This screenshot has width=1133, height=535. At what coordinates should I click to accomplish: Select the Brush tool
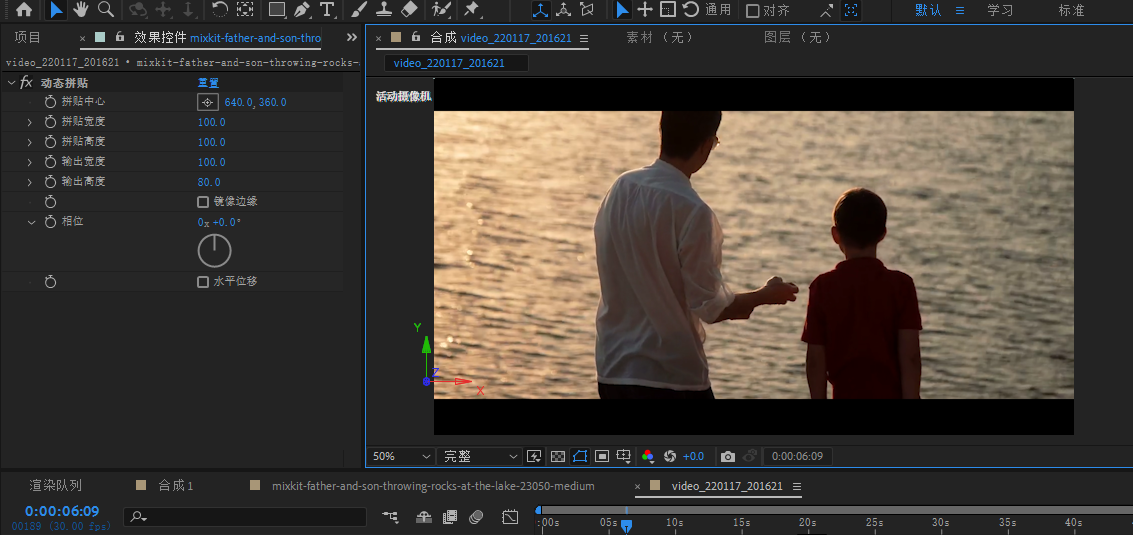pos(359,9)
